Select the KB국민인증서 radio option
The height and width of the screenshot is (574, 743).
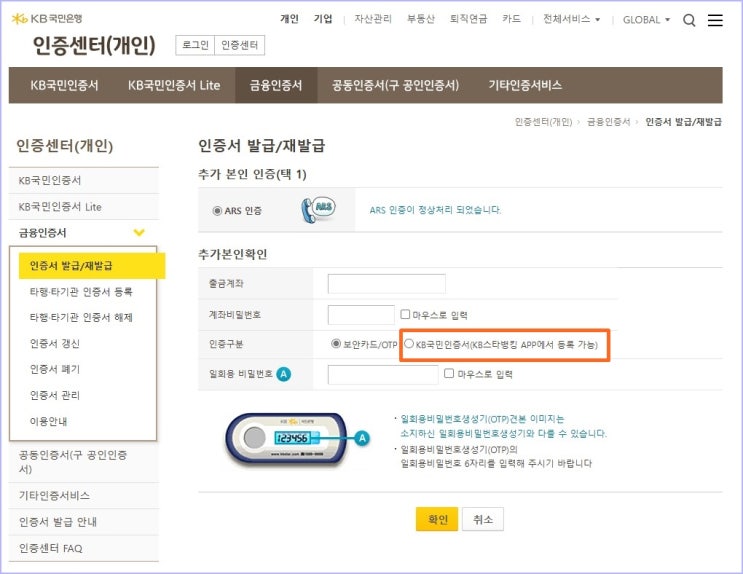click(x=409, y=344)
